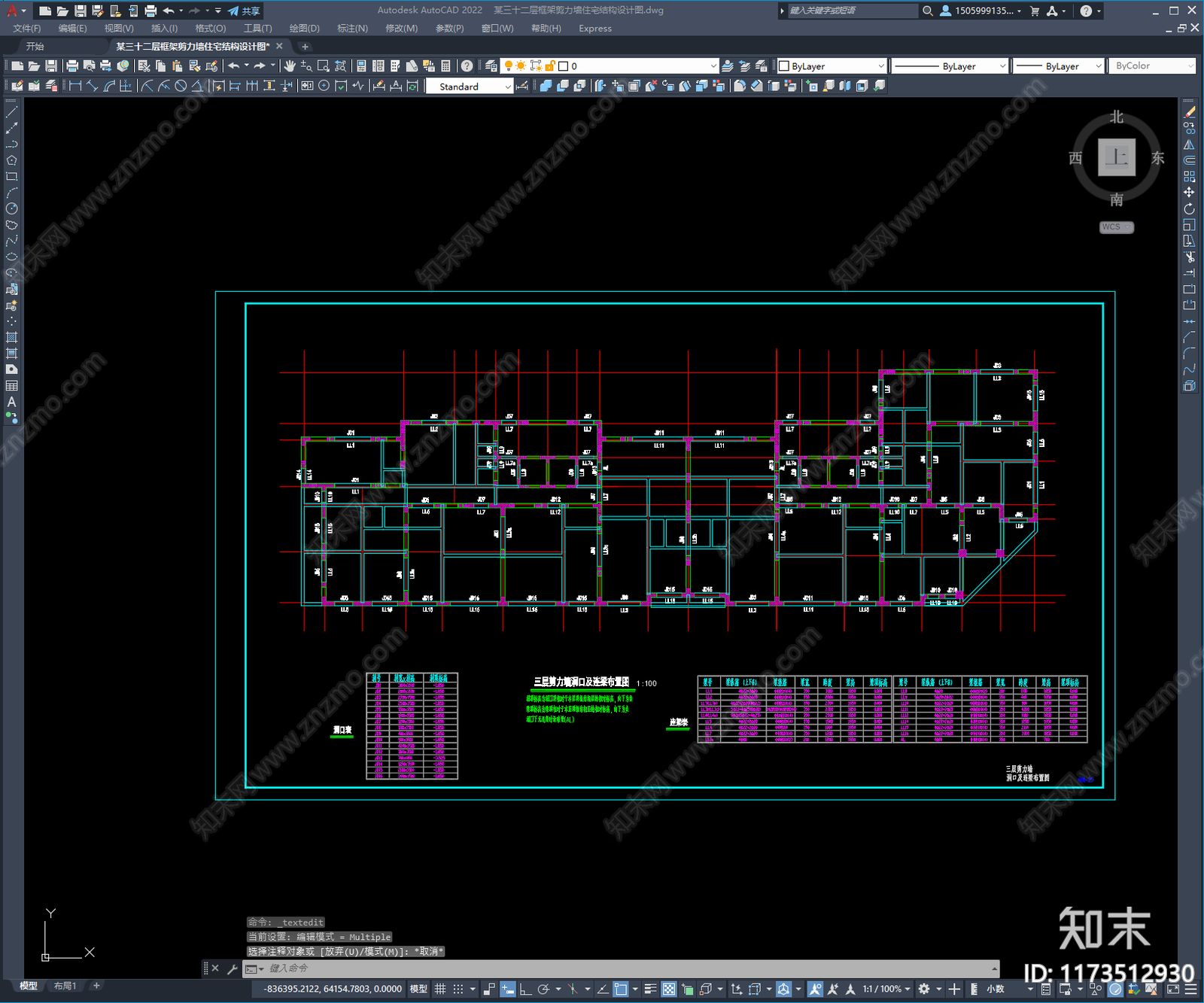
Task: Select the Diameter dimension tool
Action: (x=181, y=86)
